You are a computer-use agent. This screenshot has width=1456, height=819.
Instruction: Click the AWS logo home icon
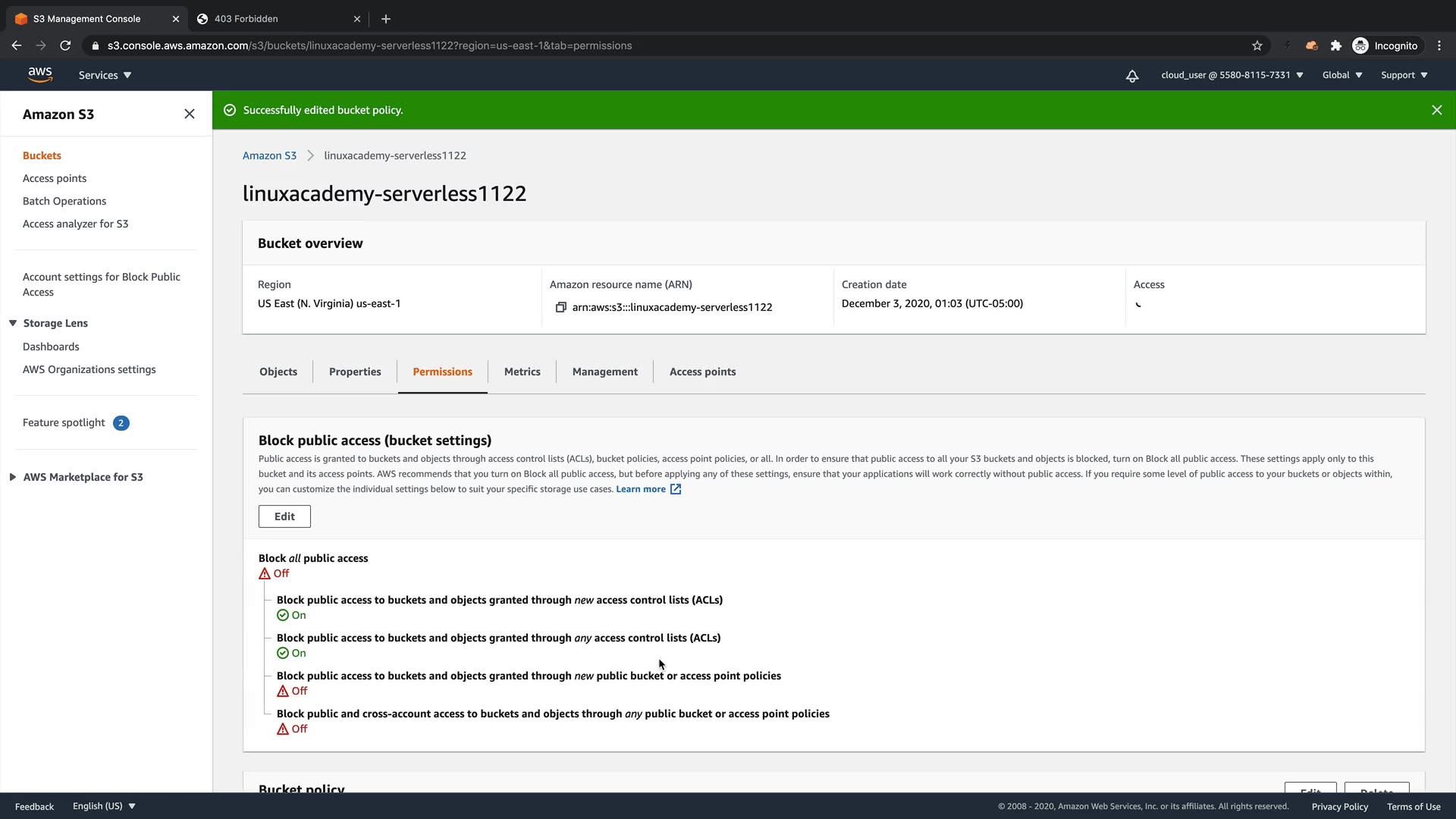tap(39, 74)
